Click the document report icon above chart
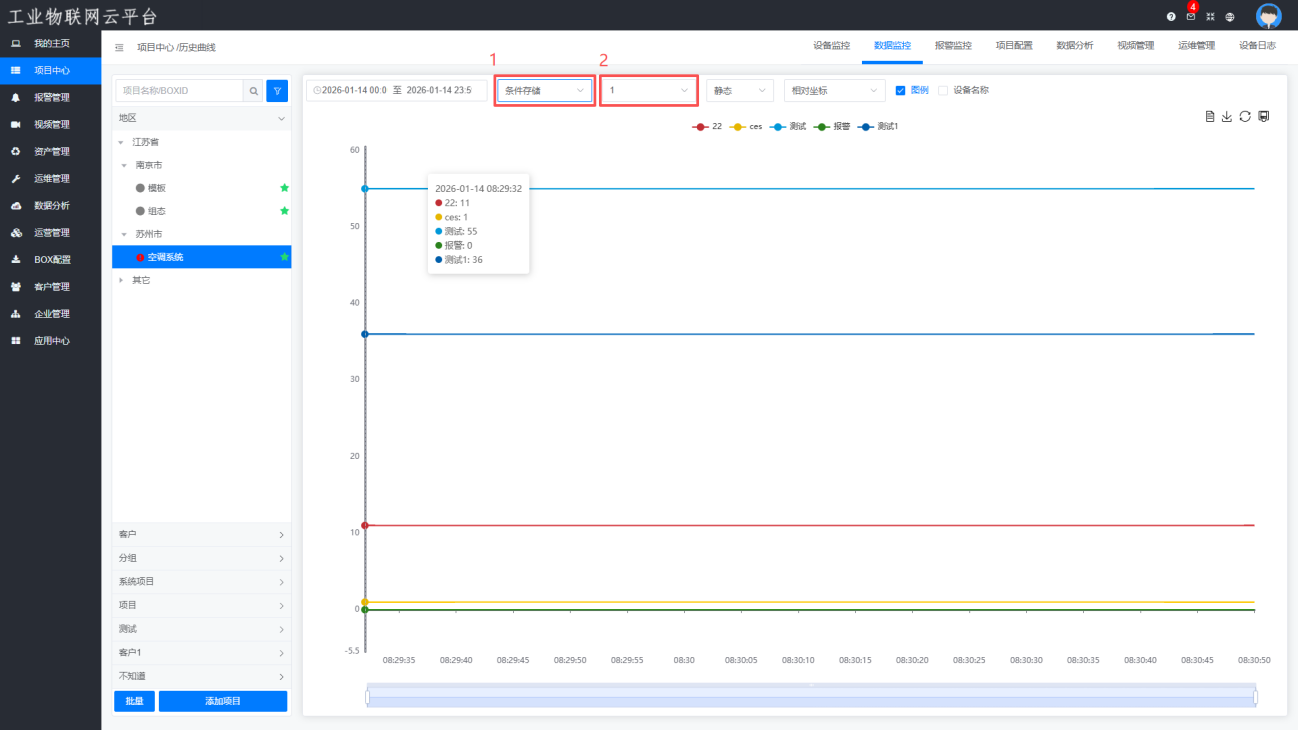This screenshot has height=730, width=1298. [1210, 116]
